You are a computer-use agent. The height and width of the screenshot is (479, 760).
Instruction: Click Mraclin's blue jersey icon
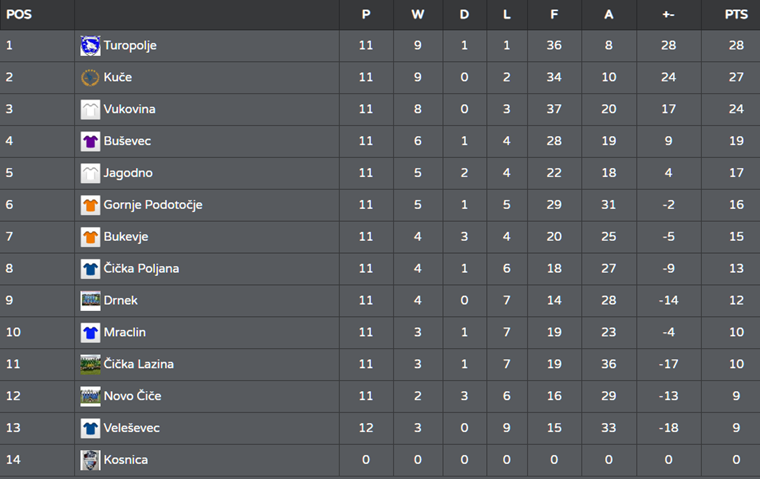pos(90,333)
